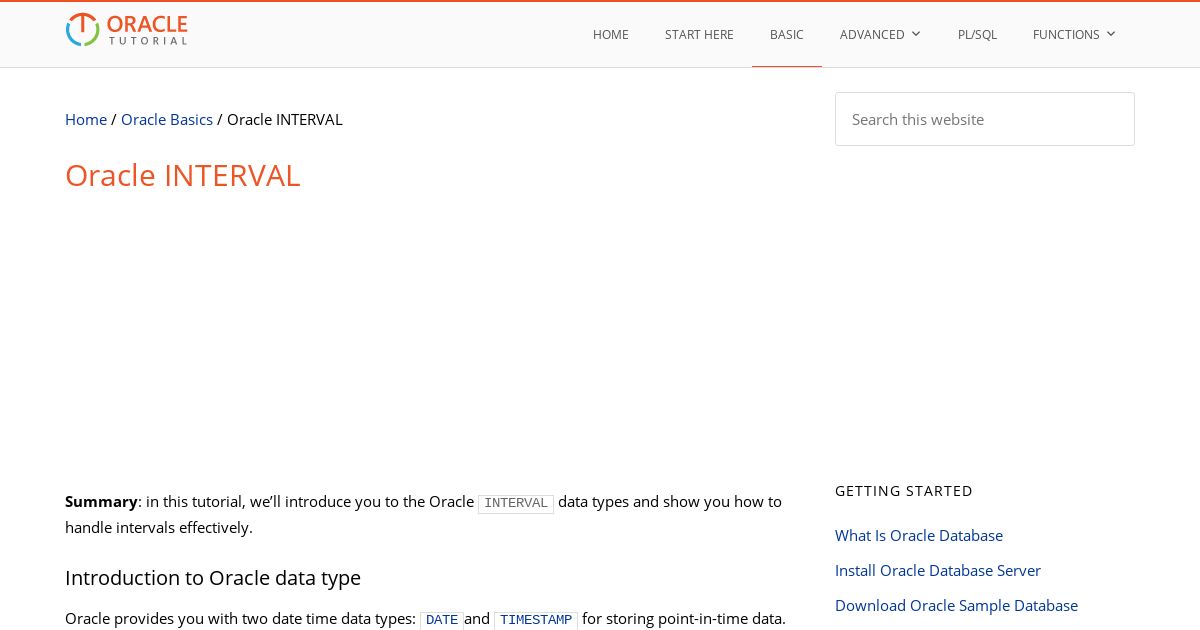
Task: Open the Oracle Basics breadcrumb link
Action: pos(167,119)
